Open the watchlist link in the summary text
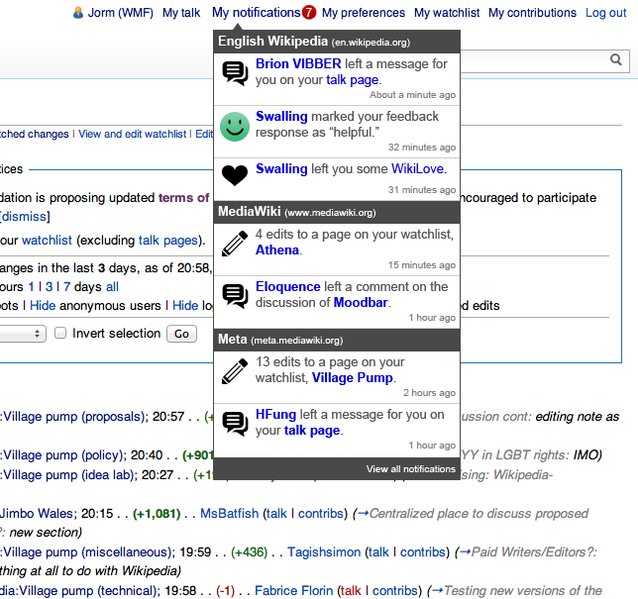This screenshot has width=638, height=599. 47,240
